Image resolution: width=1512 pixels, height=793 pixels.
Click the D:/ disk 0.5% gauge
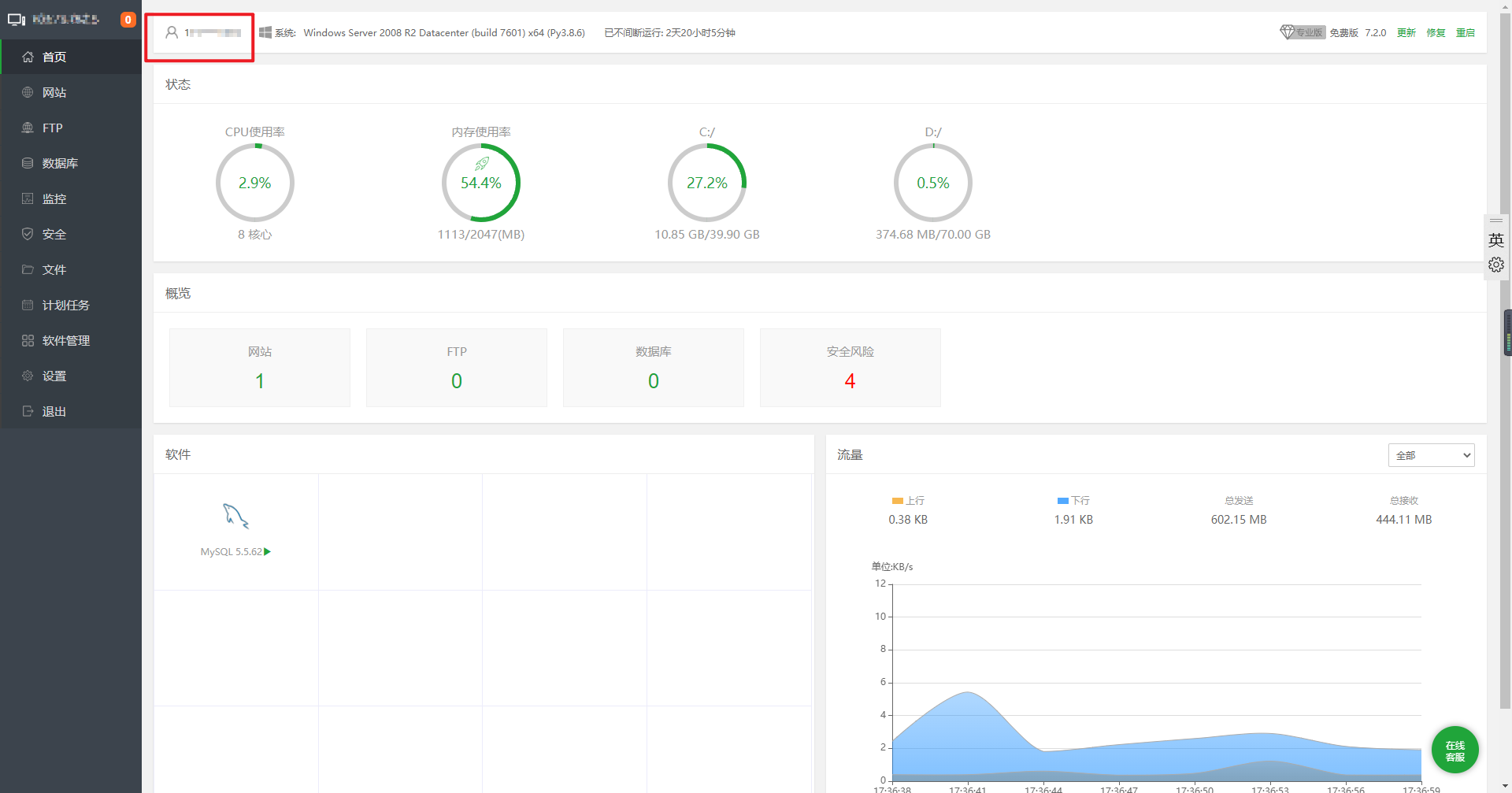click(933, 183)
